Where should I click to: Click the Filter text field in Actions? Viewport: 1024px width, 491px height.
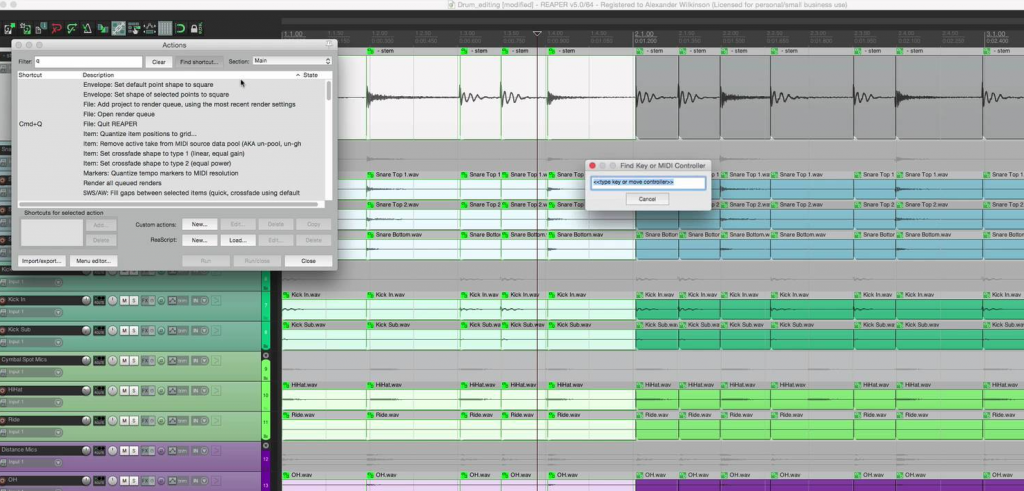(x=88, y=61)
